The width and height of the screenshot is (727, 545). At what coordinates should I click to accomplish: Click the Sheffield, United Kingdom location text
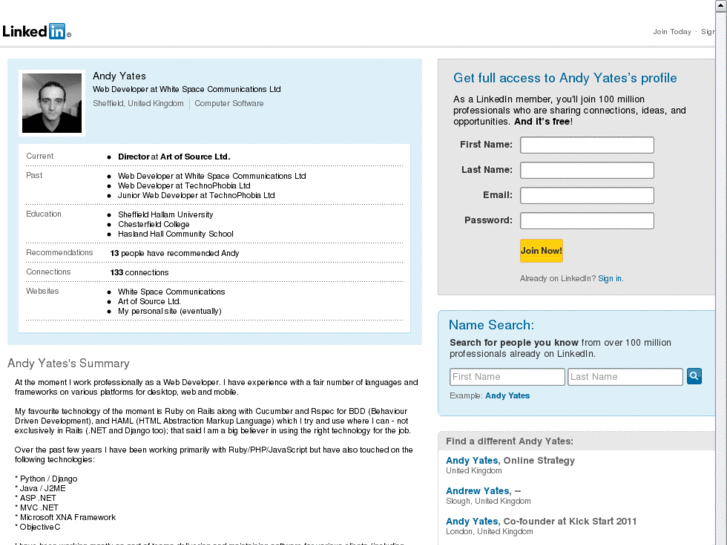(138, 103)
